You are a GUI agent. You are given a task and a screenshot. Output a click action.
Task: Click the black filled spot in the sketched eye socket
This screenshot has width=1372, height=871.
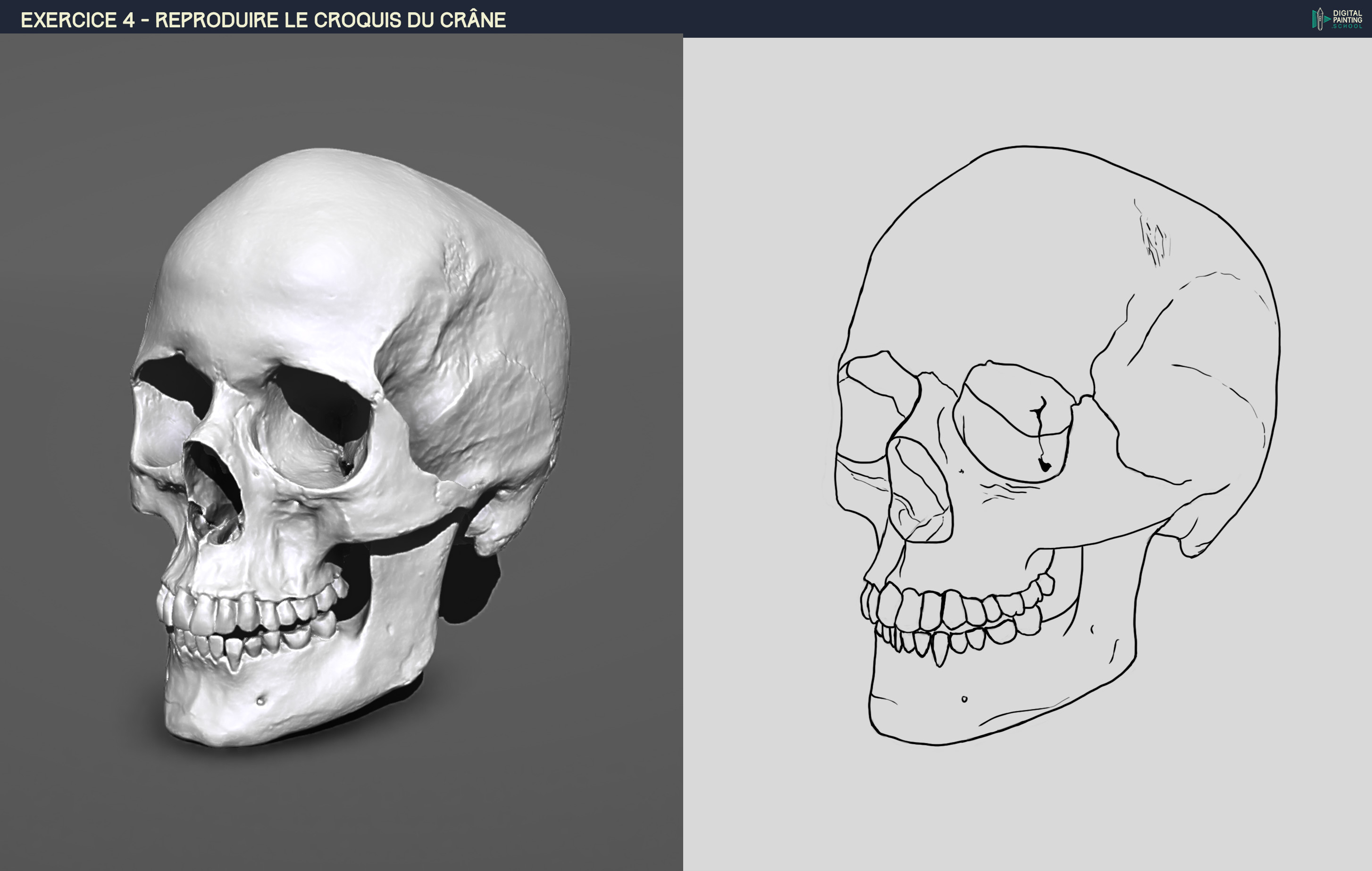(x=1045, y=465)
